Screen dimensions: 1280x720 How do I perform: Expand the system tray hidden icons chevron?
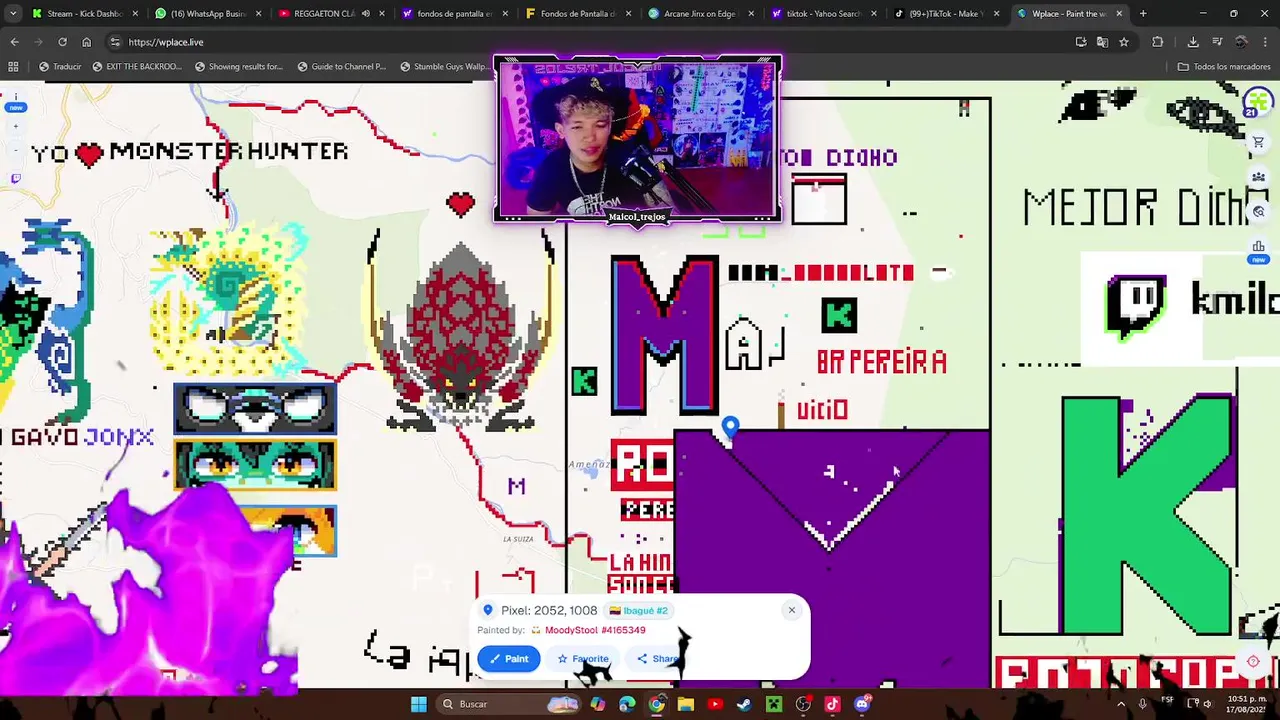(x=1121, y=704)
